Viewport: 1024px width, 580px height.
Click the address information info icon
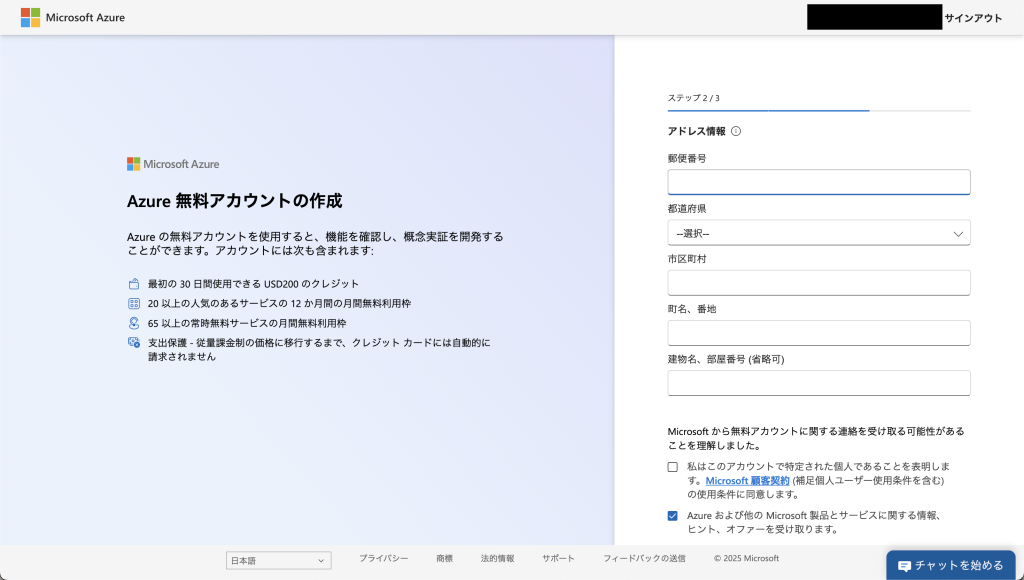click(736, 131)
